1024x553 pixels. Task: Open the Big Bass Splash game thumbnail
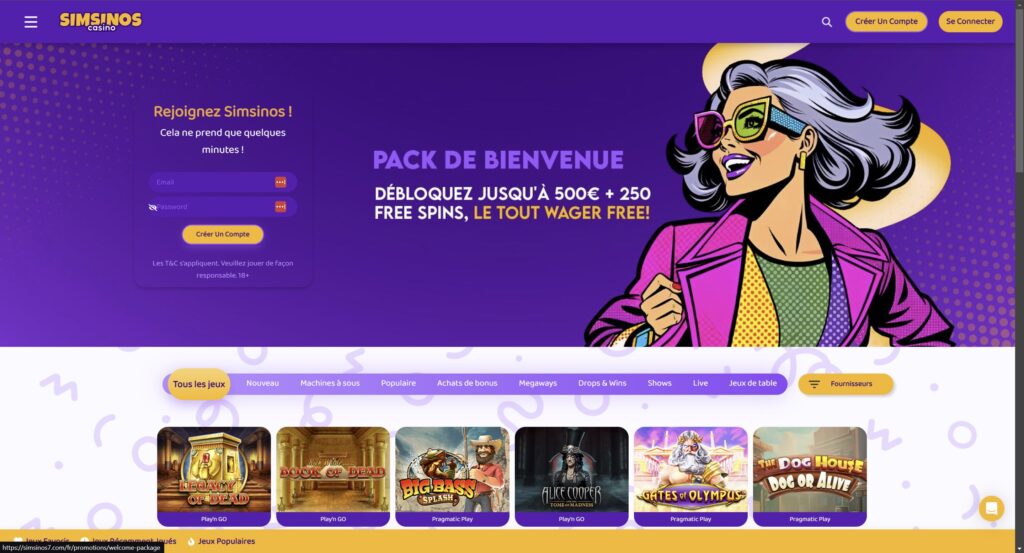(452, 476)
